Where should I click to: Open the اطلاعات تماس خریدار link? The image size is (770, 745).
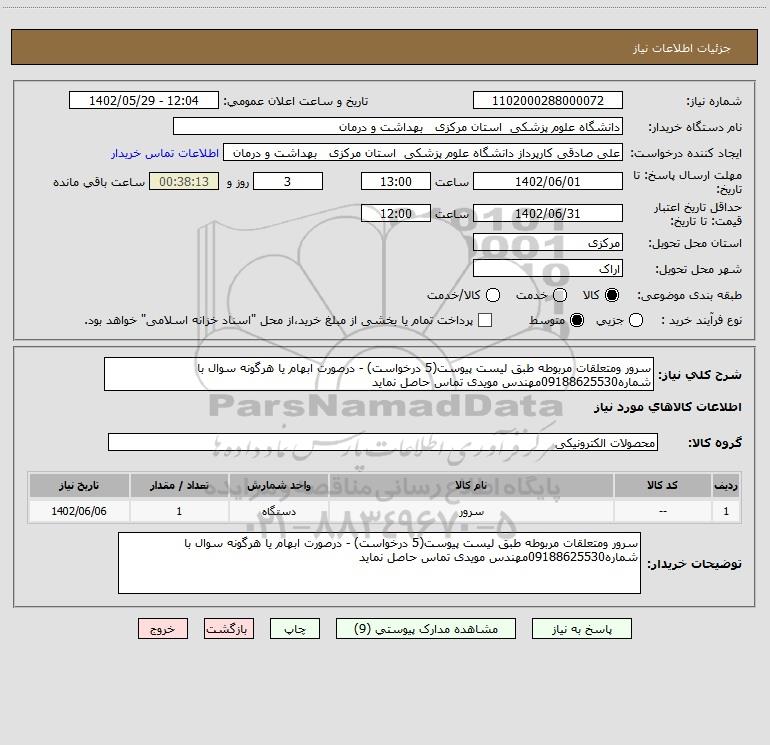[x=165, y=153]
